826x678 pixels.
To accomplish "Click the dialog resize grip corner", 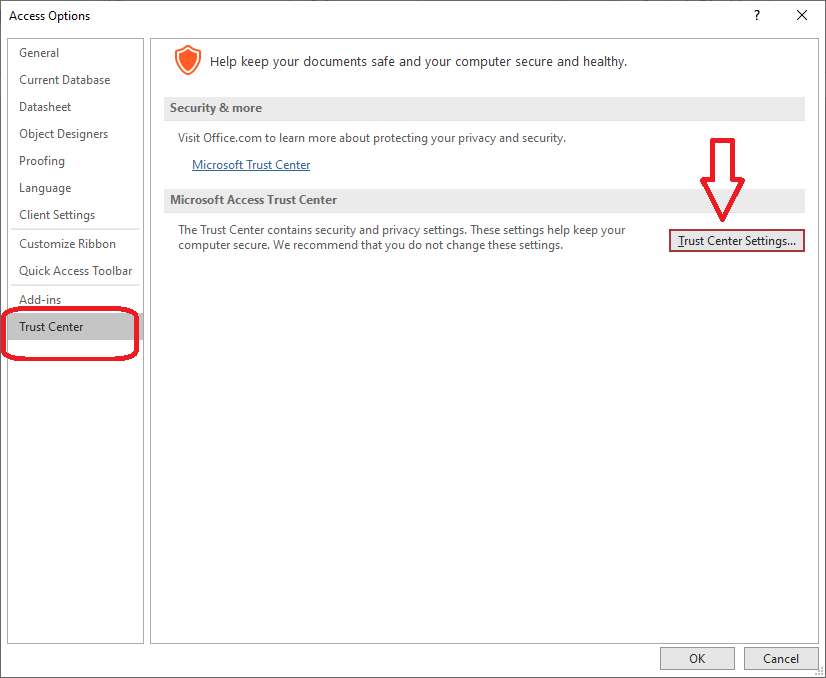I will point(819,672).
